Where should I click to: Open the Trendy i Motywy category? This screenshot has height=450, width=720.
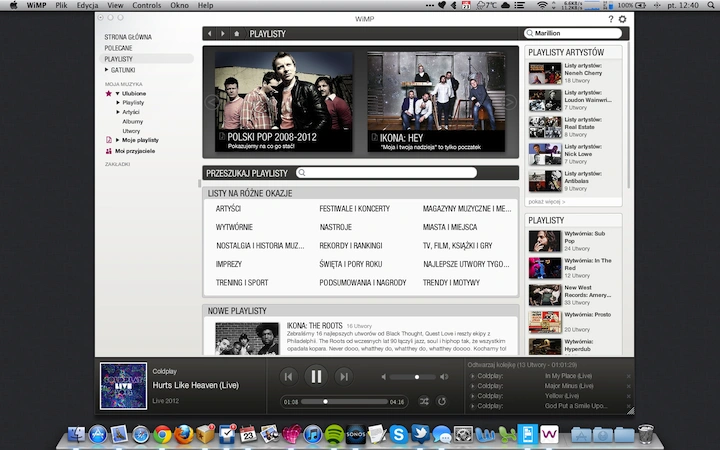(x=451, y=282)
